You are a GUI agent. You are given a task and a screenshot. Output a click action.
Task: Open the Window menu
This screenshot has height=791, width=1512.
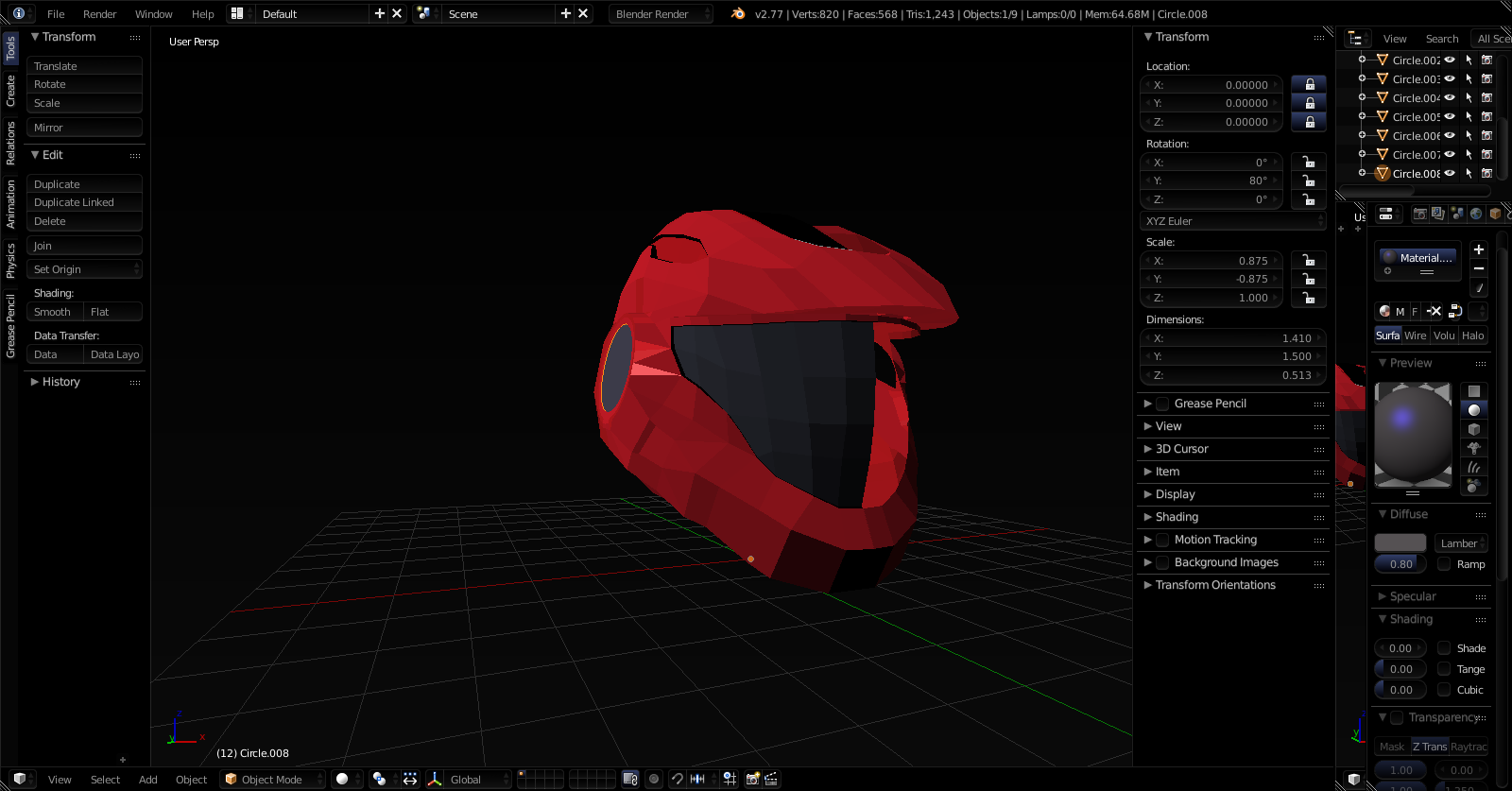(x=153, y=13)
